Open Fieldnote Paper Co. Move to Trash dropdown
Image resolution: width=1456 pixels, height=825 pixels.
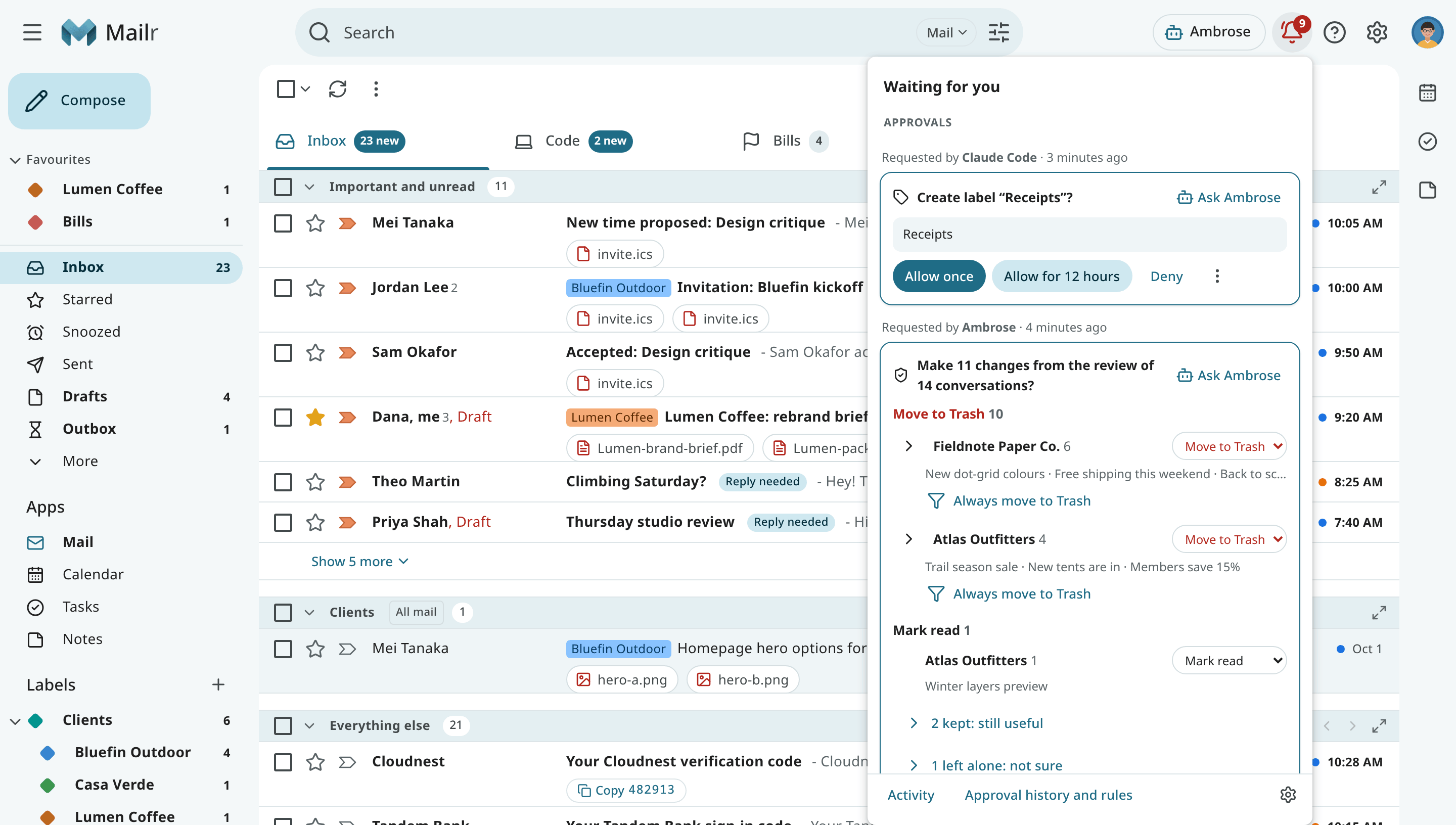(1229, 446)
